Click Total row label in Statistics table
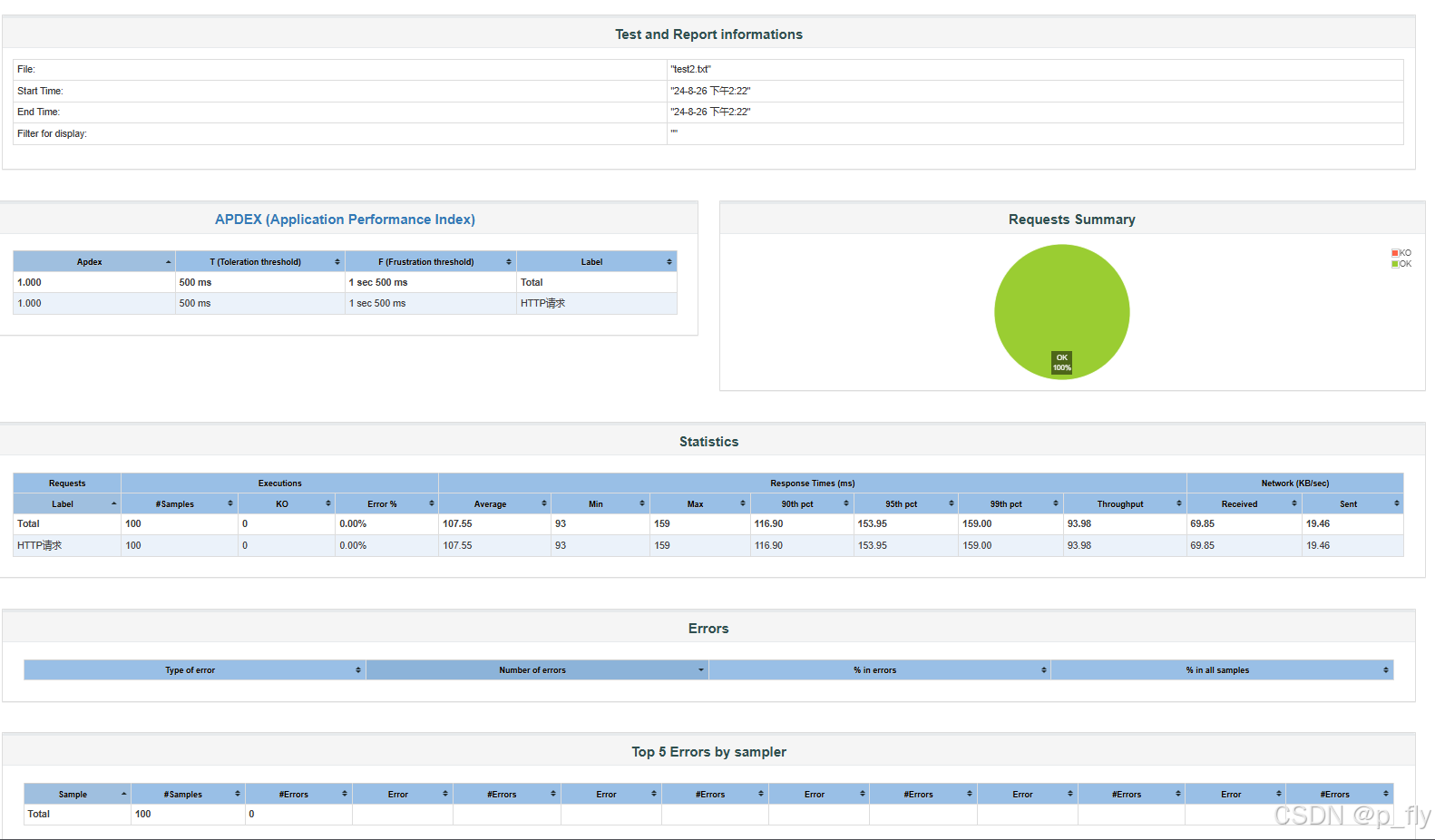Viewport: 1435px width, 840px height. [x=28, y=523]
